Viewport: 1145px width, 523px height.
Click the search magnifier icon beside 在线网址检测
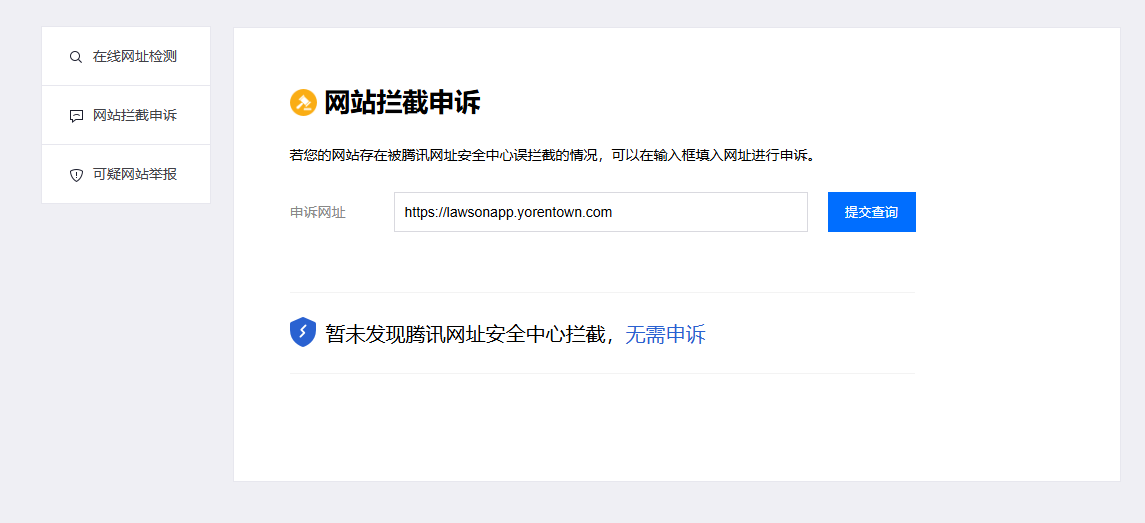click(76, 57)
